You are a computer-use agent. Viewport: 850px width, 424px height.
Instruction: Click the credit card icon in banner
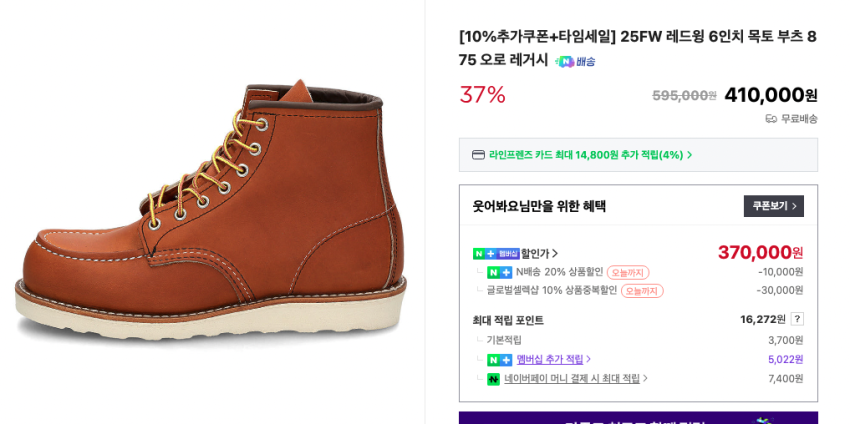478,155
